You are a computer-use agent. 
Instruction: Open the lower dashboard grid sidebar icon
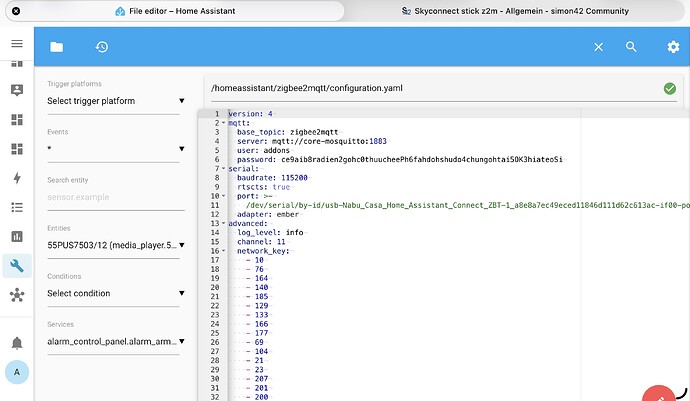[17, 149]
